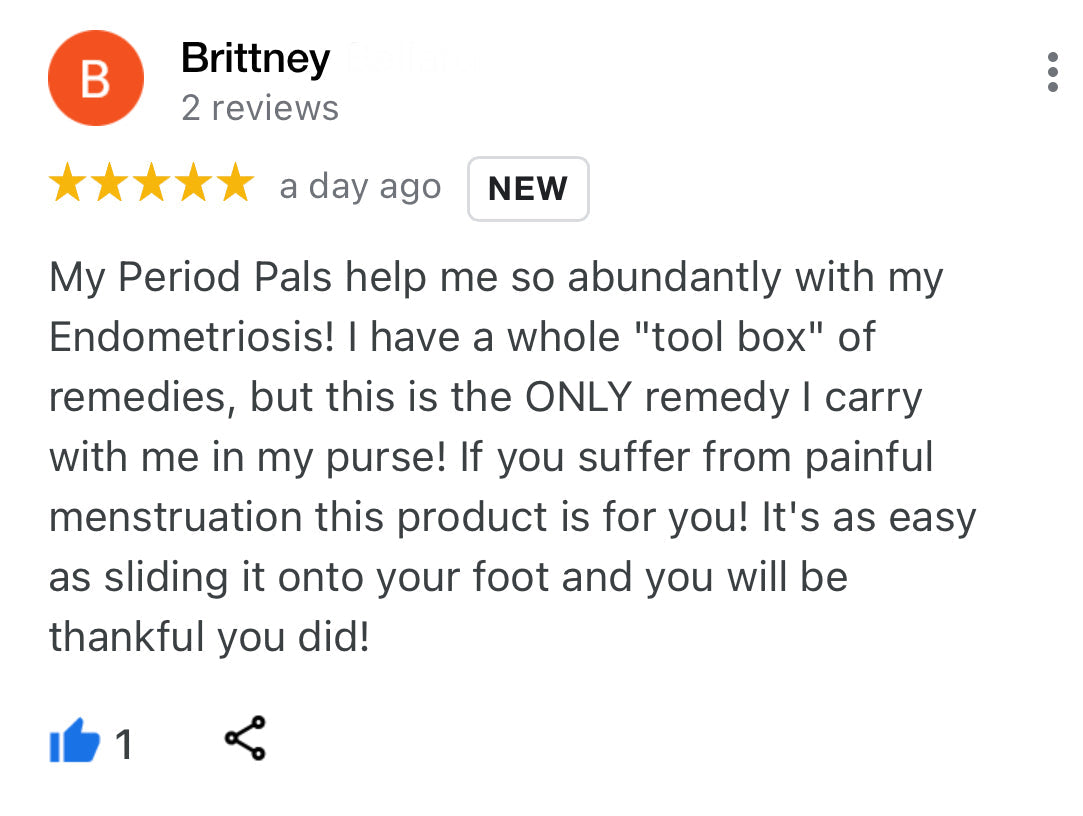The height and width of the screenshot is (816, 1083).
Task: Select the fourth star of the review rating
Action: [x=193, y=184]
